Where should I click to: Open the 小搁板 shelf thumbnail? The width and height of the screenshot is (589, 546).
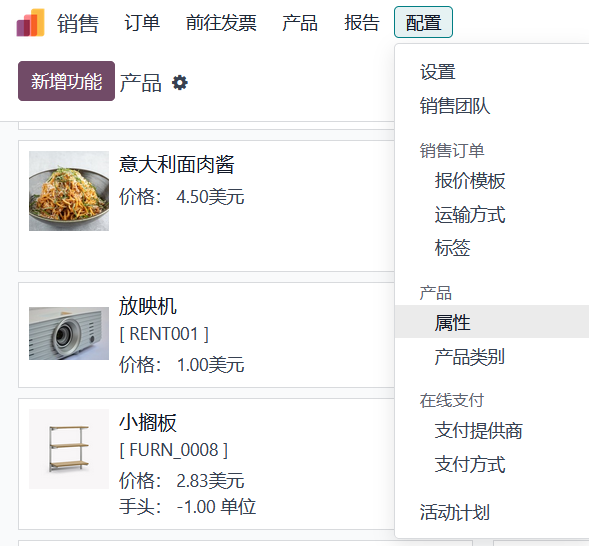pyautogui.click(x=69, y=449)
